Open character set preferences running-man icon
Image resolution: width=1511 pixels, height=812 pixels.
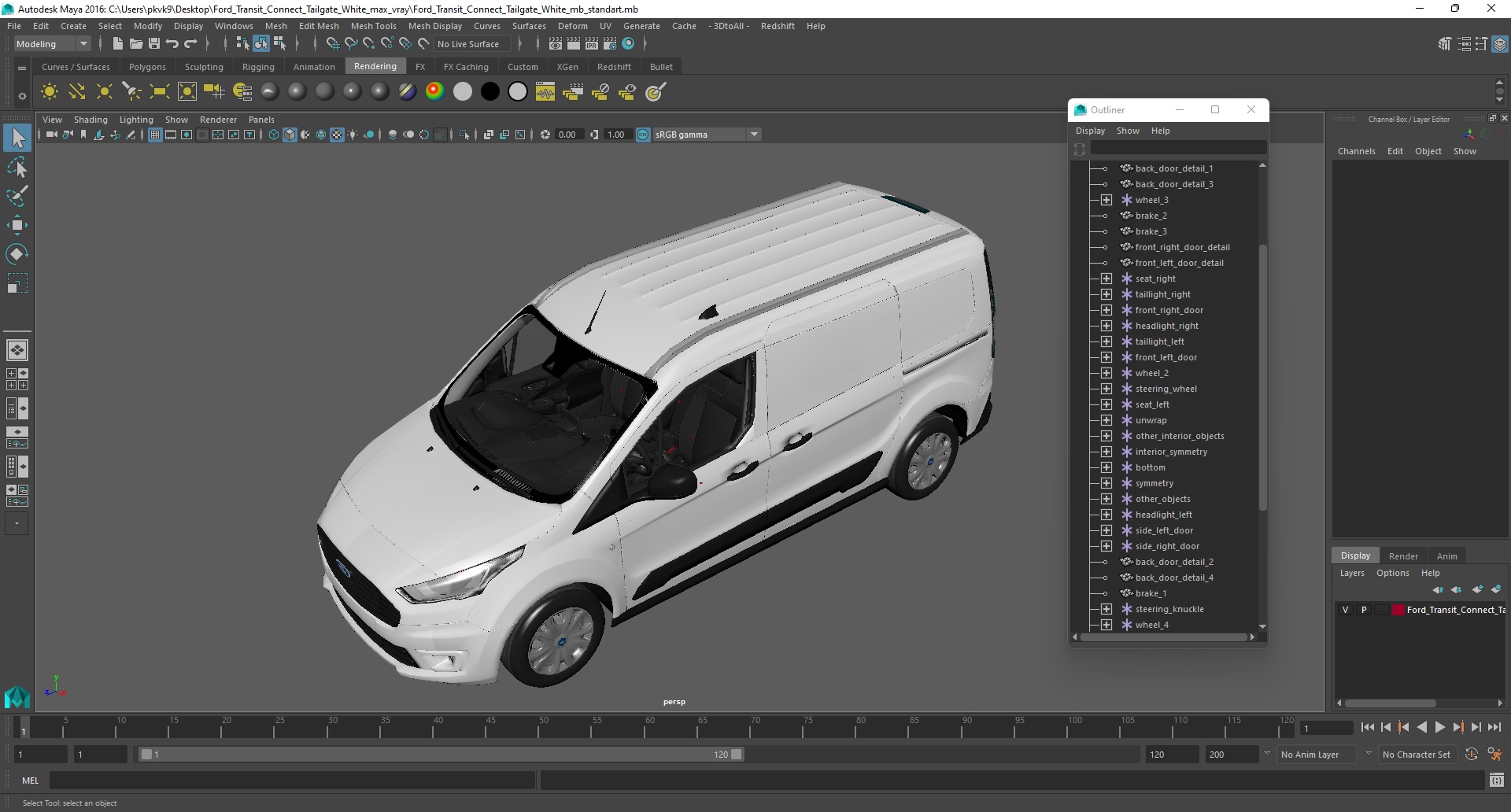tap(1494, 754)
